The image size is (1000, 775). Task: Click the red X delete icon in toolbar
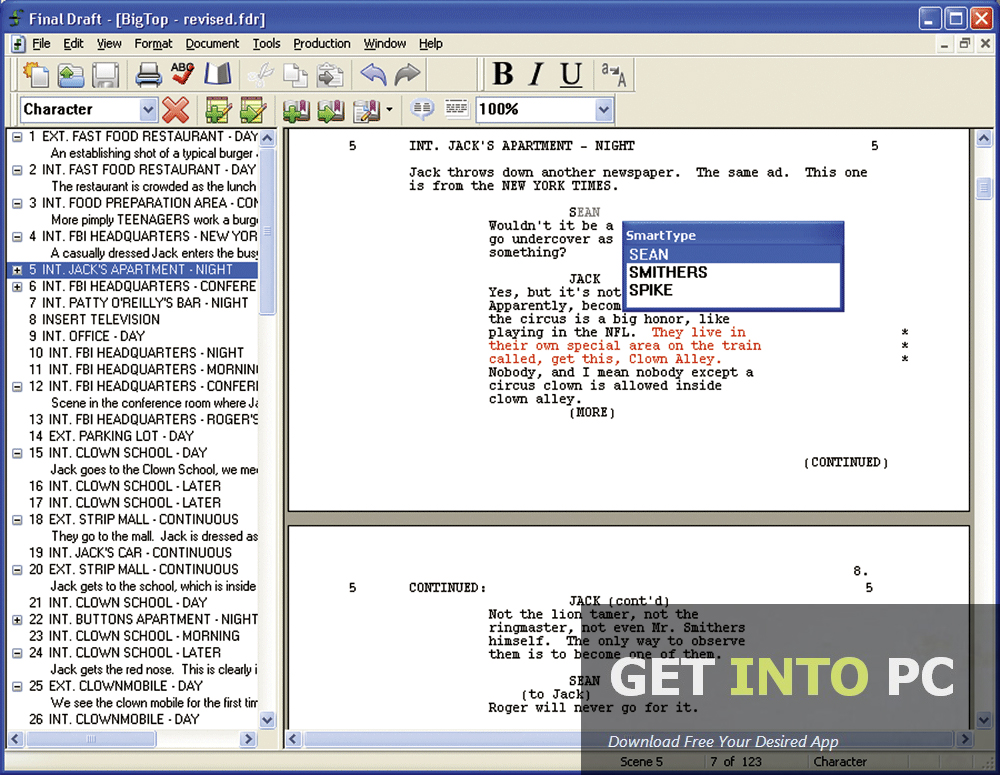(175, 110)
